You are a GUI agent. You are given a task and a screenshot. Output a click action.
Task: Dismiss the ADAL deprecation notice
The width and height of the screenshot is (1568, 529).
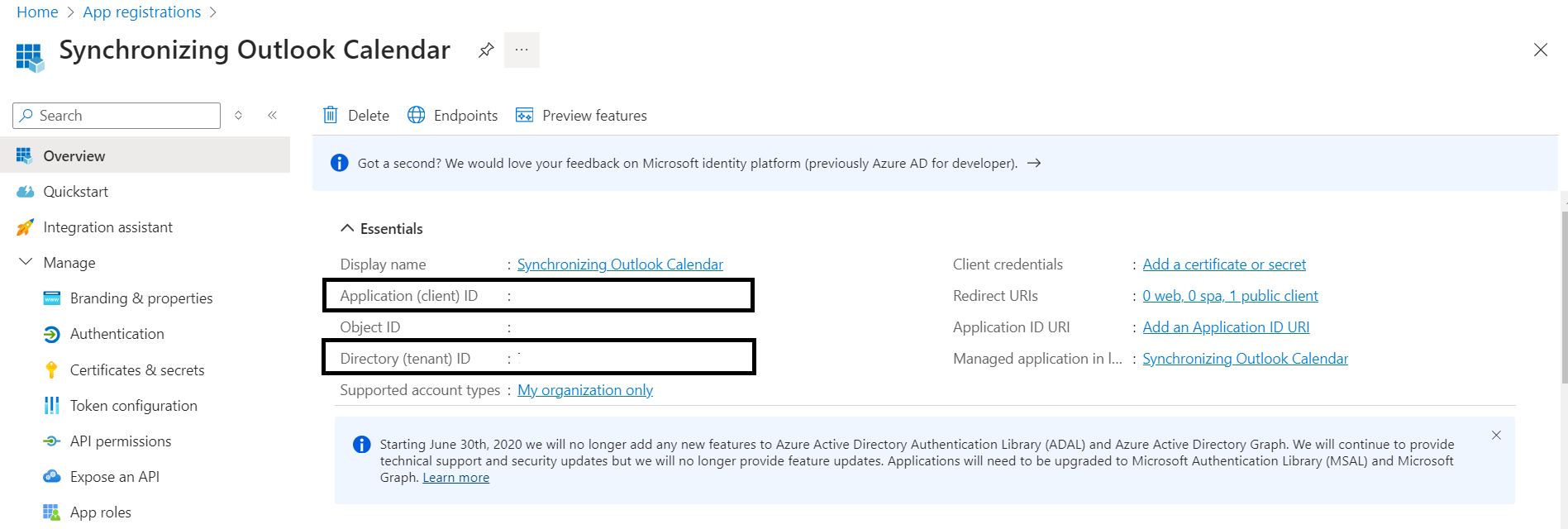tap(1495, 436)
